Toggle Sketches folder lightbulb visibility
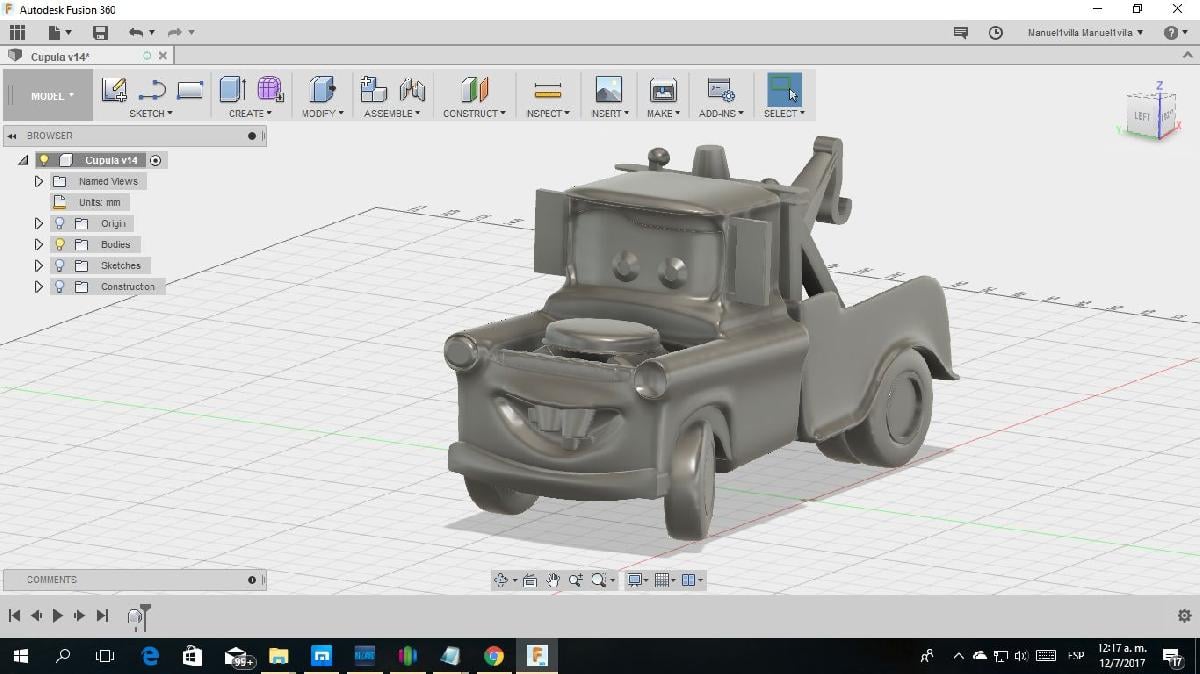Viewport: 1200px width, 674px height. coord(59,265)
